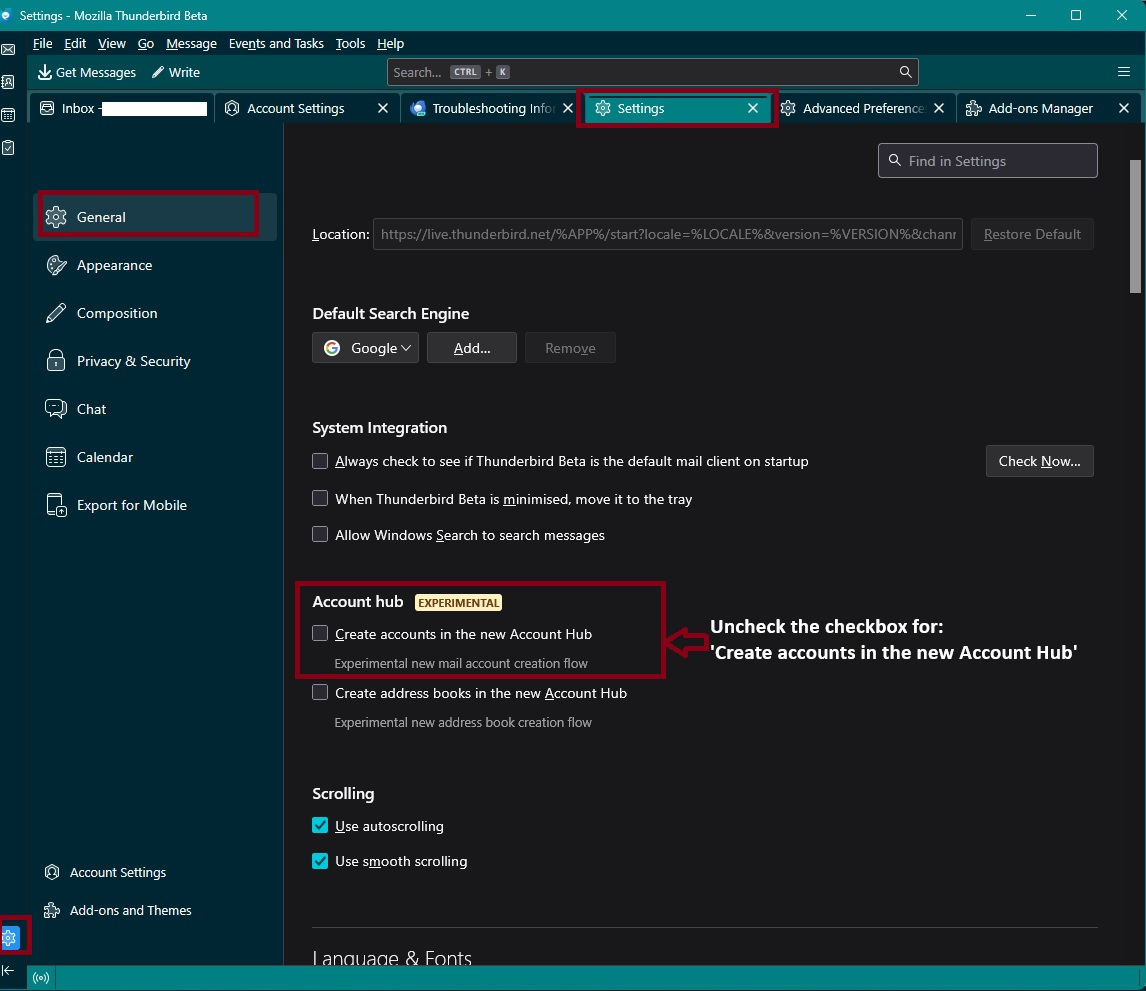Expand the Google default search engine dropdown

click(365, 348)
